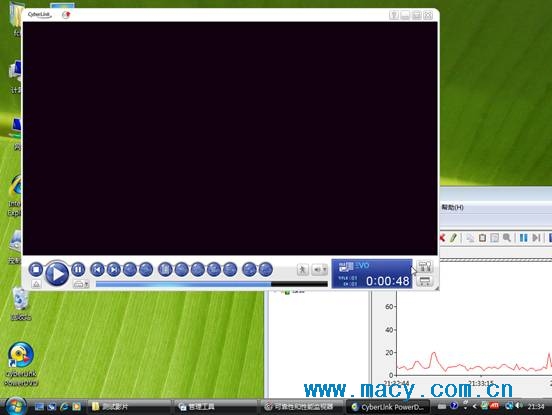The width and height of the screenshot is (552, 415).
Task: Freeze the performance monitor display
Action: 523,238
